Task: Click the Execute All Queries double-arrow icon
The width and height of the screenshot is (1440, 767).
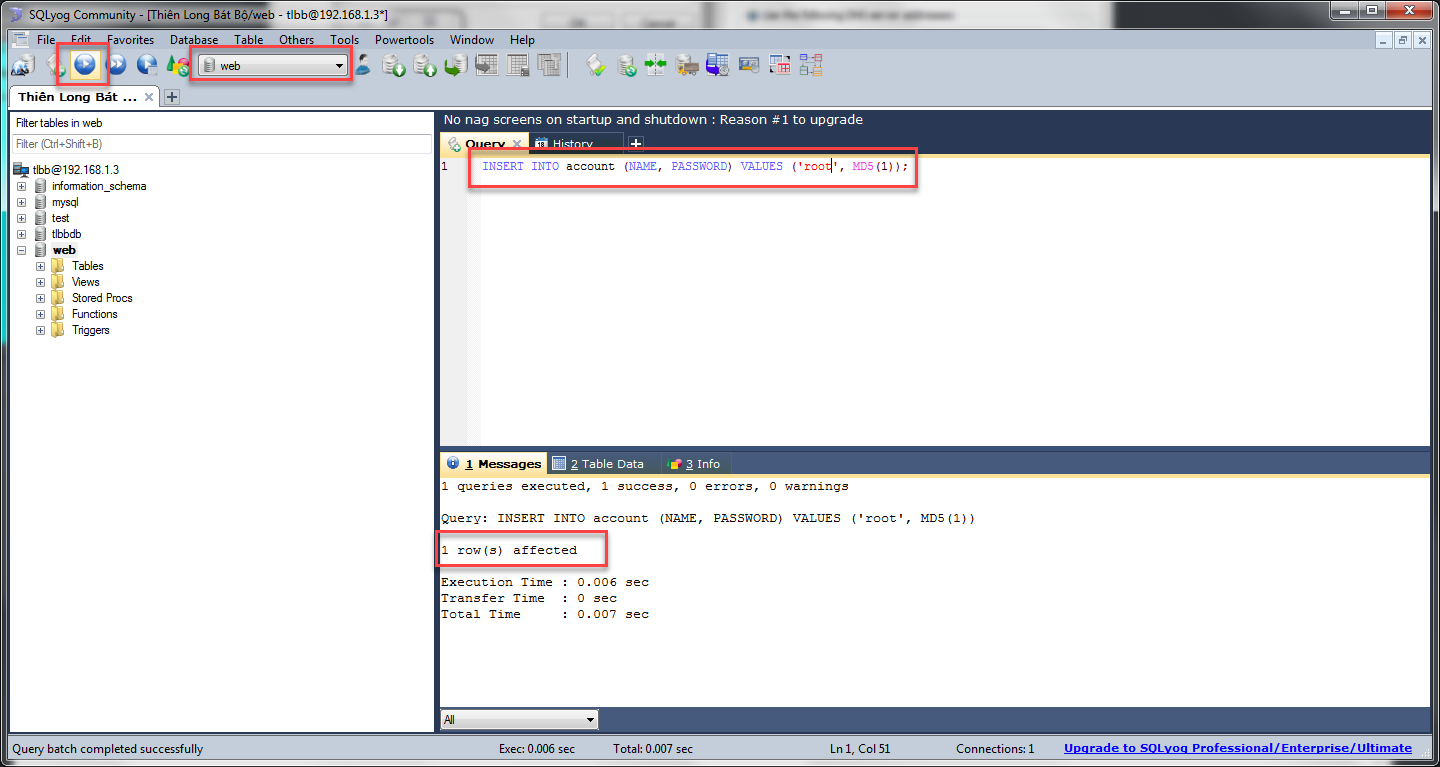Action: (x=116, y=65)
